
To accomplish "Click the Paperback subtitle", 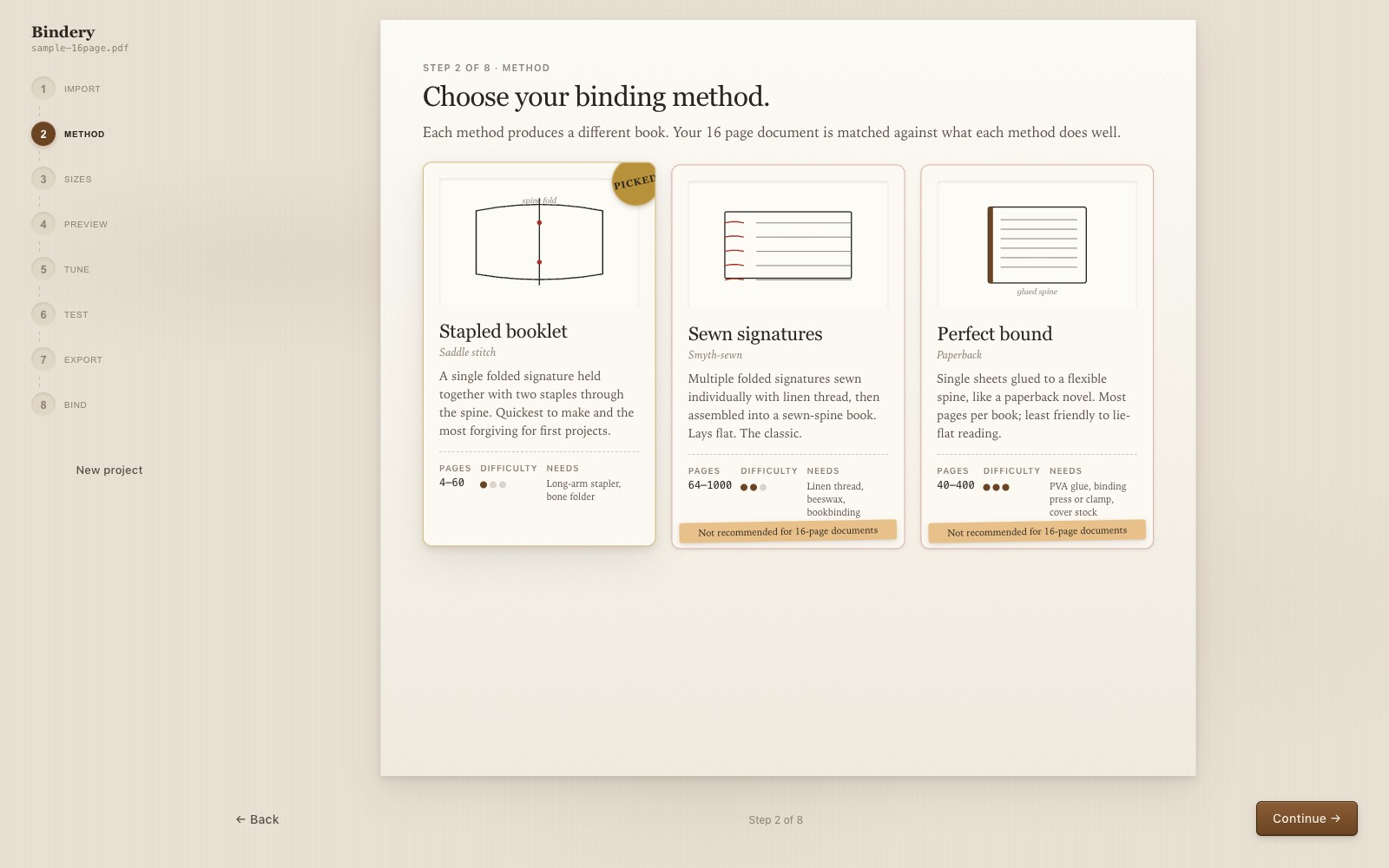I will coord(959,355).
